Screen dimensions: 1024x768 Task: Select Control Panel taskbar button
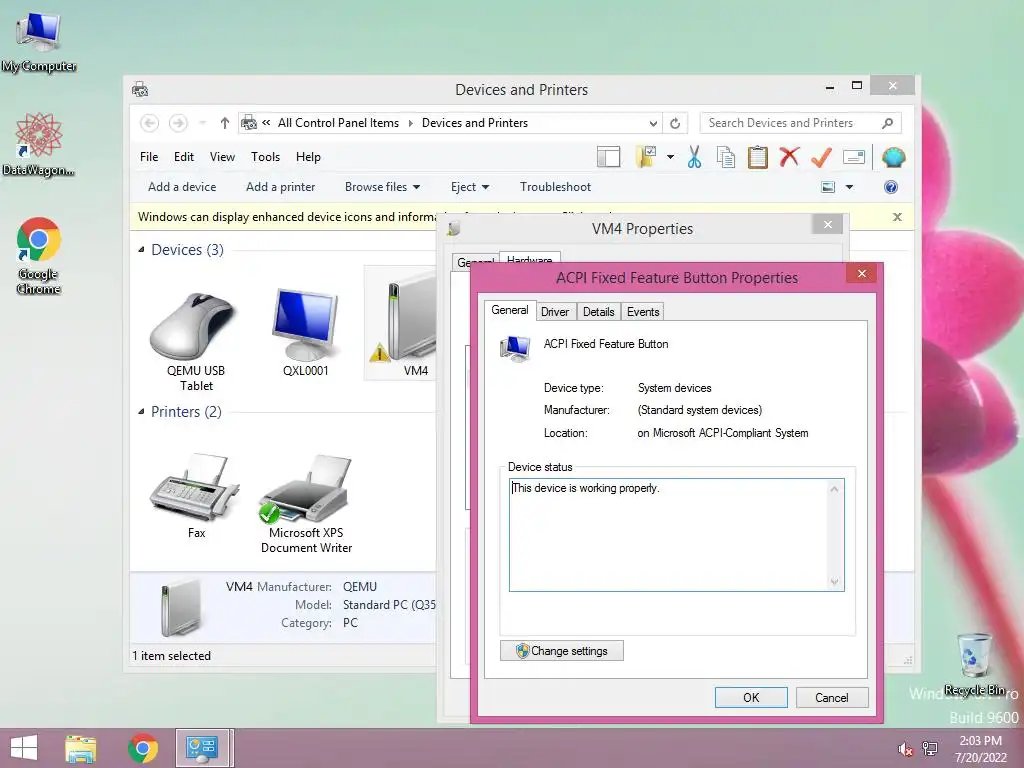[202, 748]
